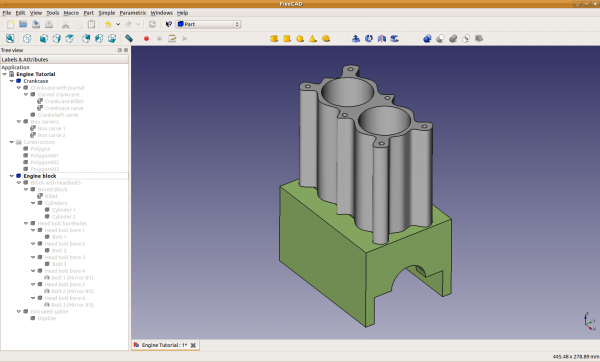Screen dimensions: 600x362
Task: Switch to axonometric view cube icon
Action: click(x=27, y=38)
